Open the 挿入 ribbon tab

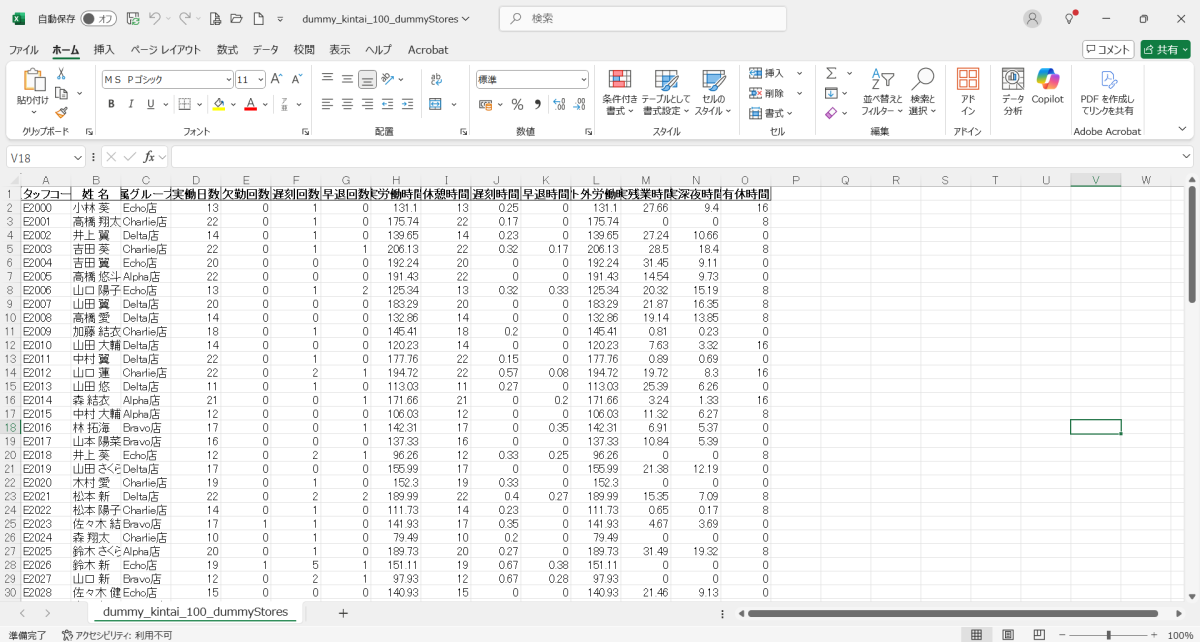coord(104,49)
